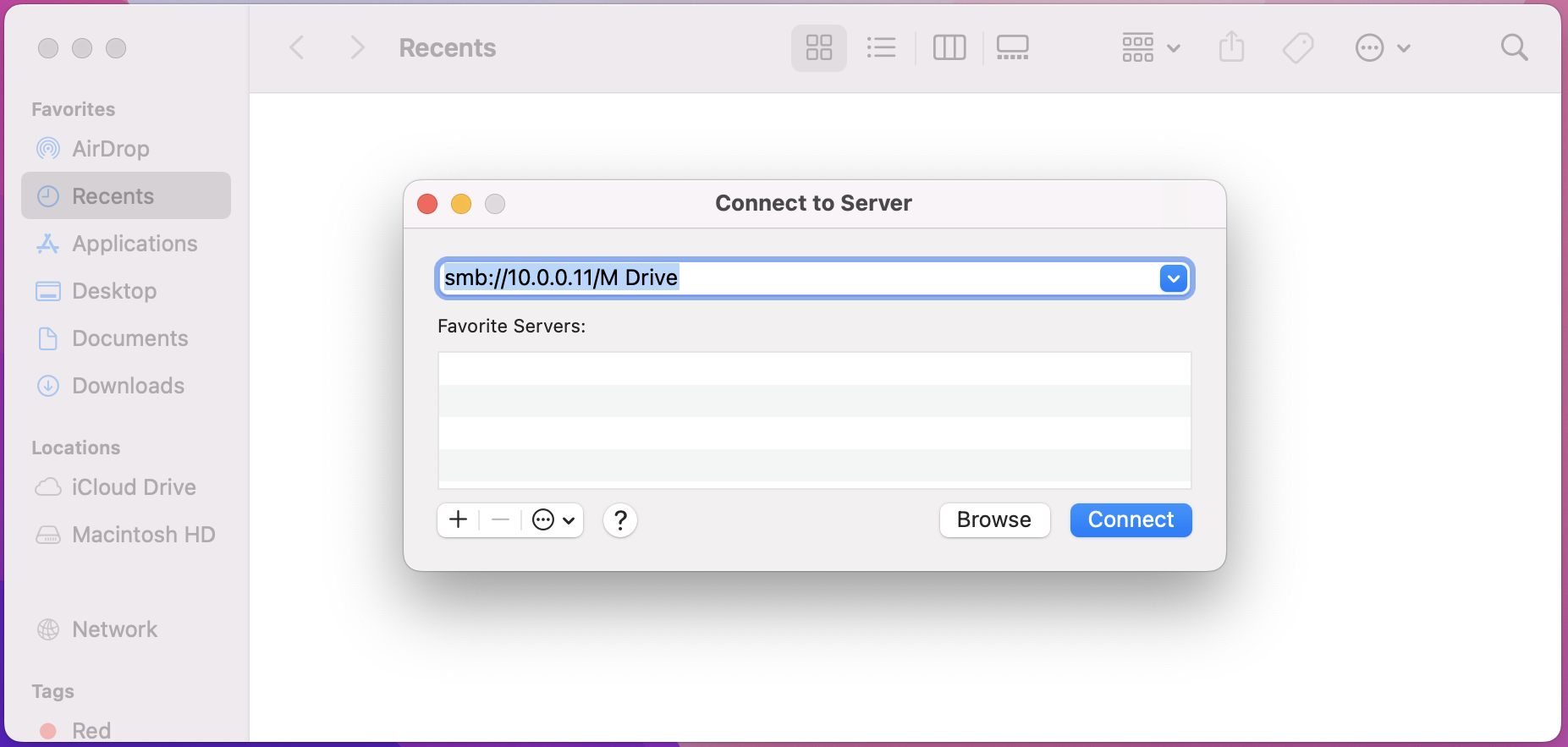The image size is (1568, 747).
Task: Open help with the question mark button
Action: click(620, 520)
